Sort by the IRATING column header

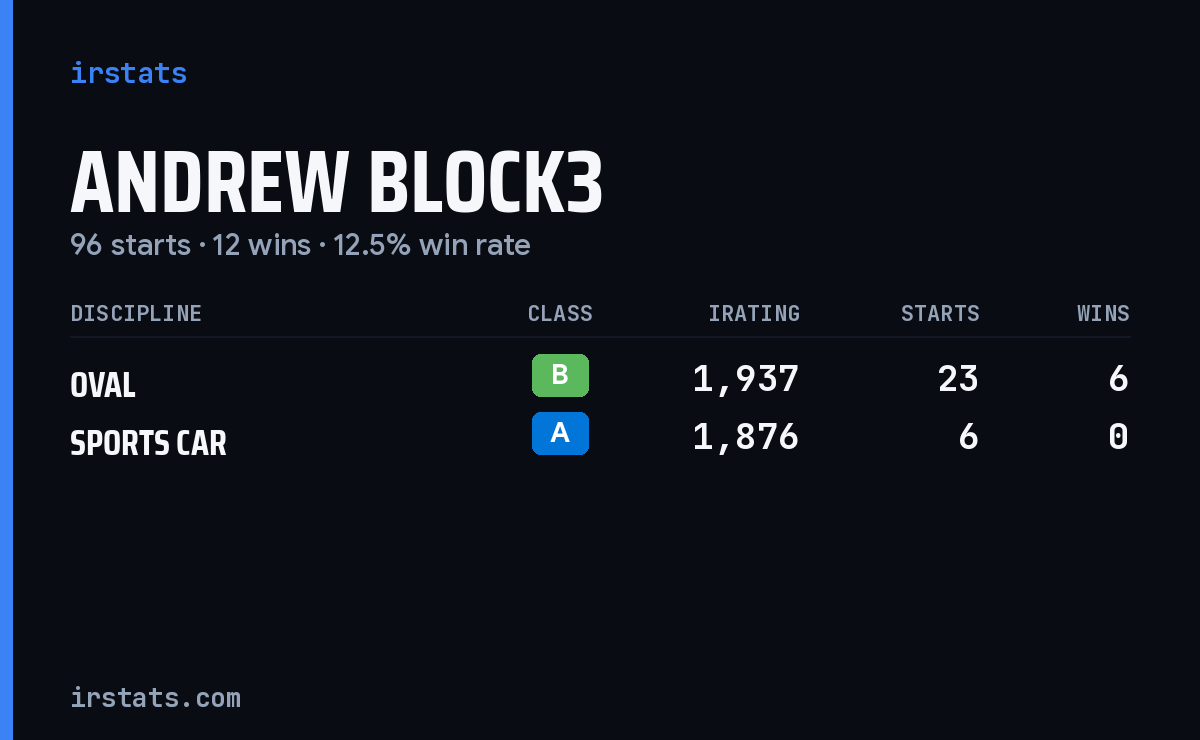[754, 313]
